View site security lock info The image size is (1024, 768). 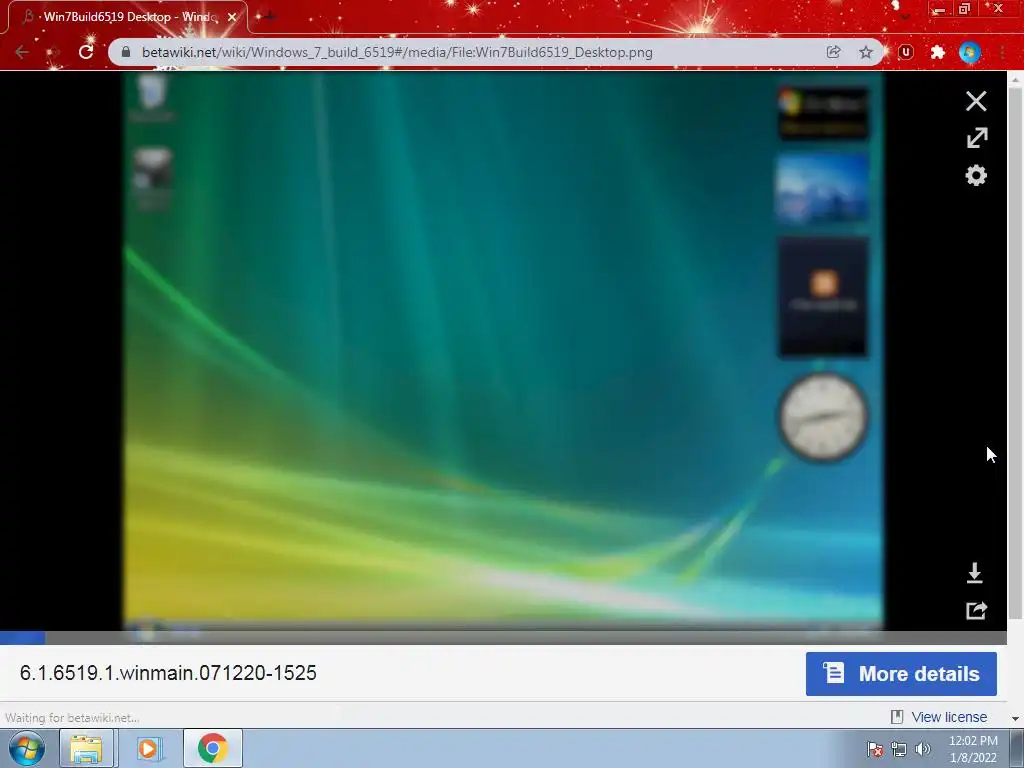coord(126,52)
